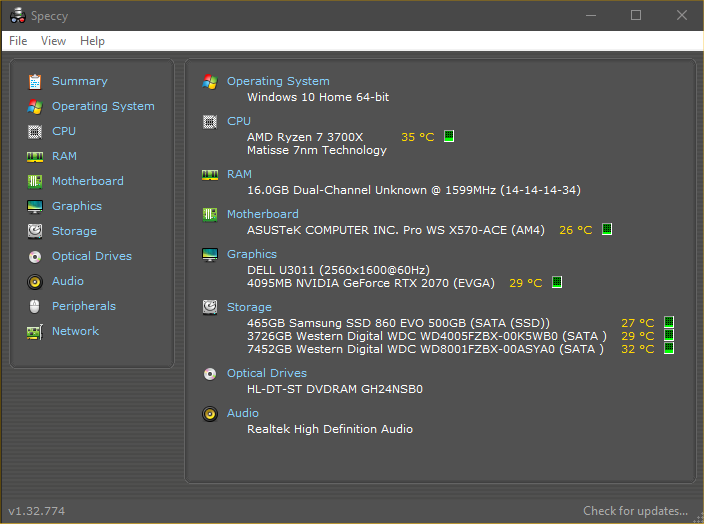Click the Motherboard icon in sidebar
This screenshot has height=524, width=704.
[x=35, y=181]
